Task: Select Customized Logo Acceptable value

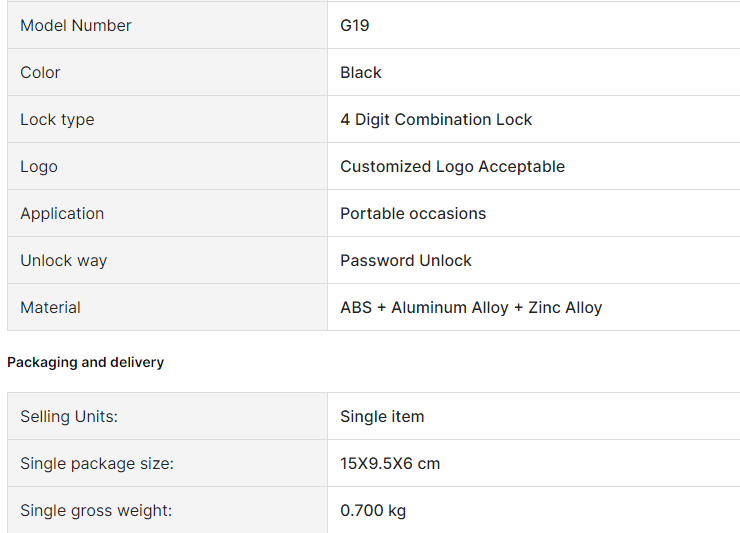Action: [x=452, y=167]
